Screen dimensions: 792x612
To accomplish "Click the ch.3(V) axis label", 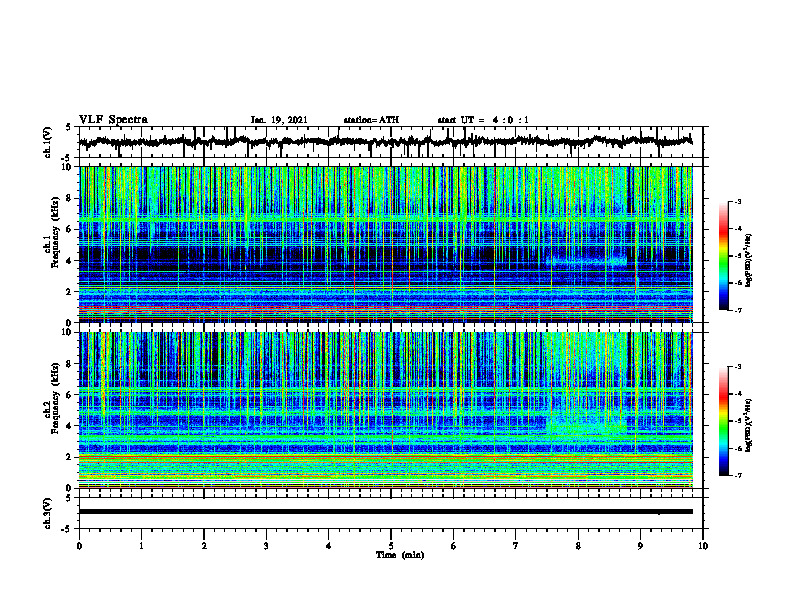I will tap(48, 514).
